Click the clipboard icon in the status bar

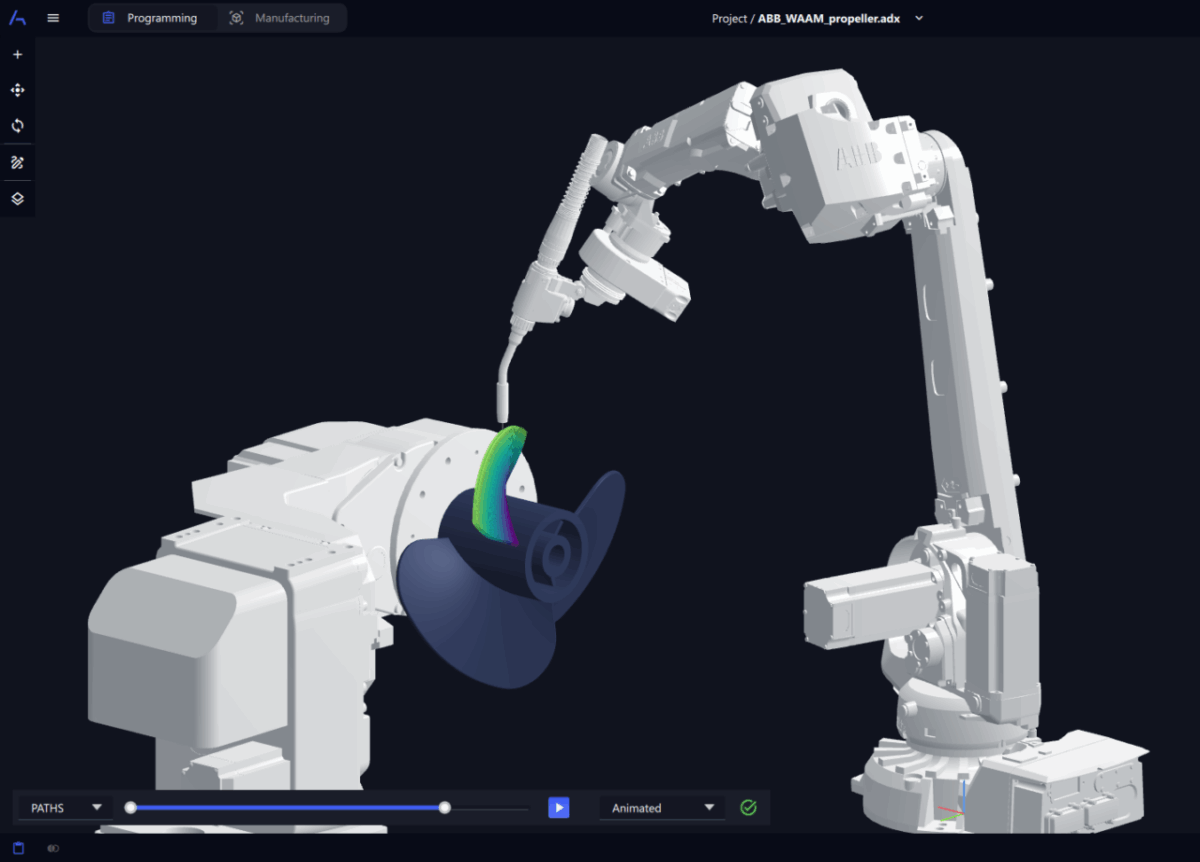(x=17, y=845)
